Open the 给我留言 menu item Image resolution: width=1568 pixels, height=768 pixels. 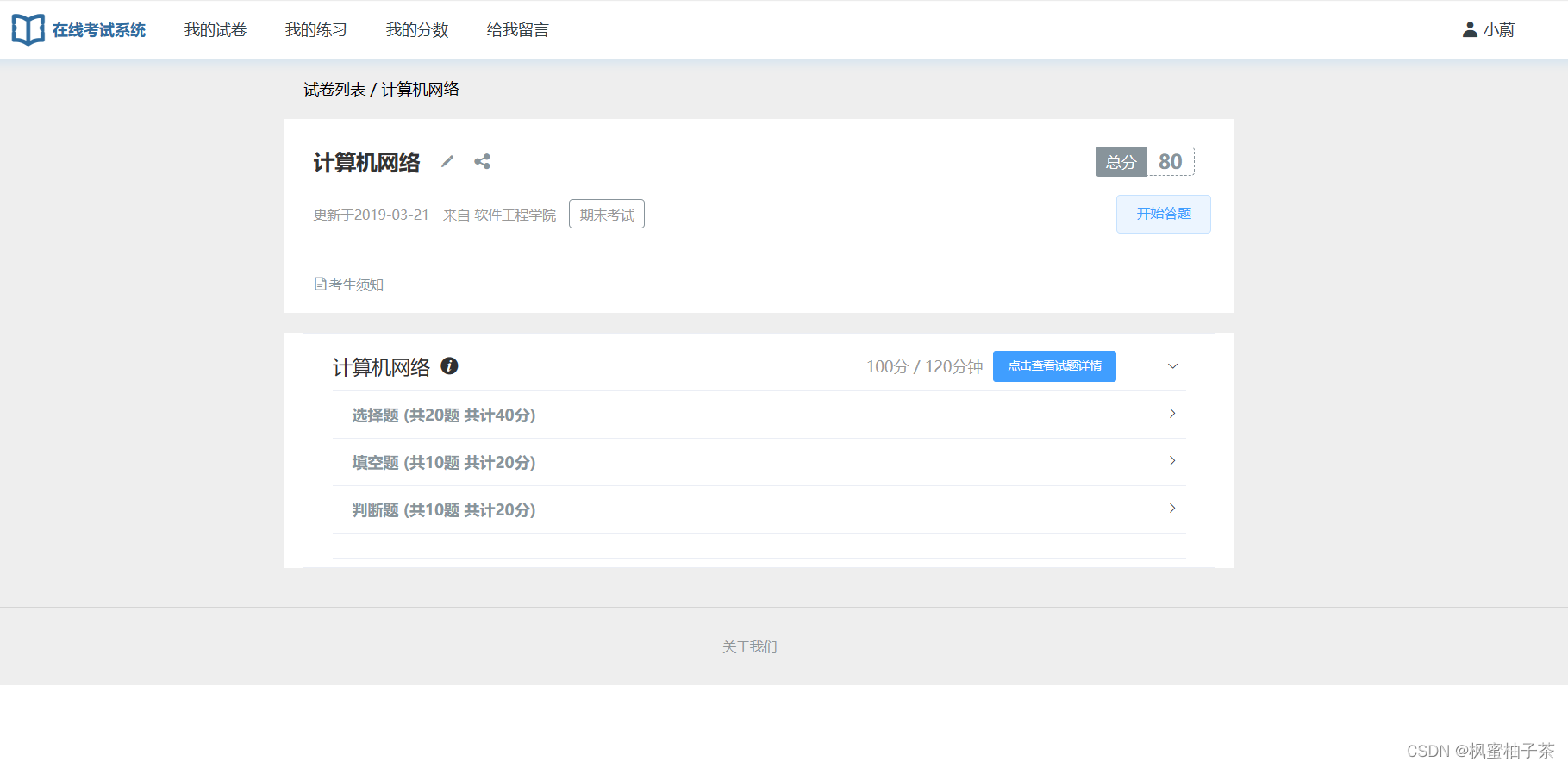(518, 30)
